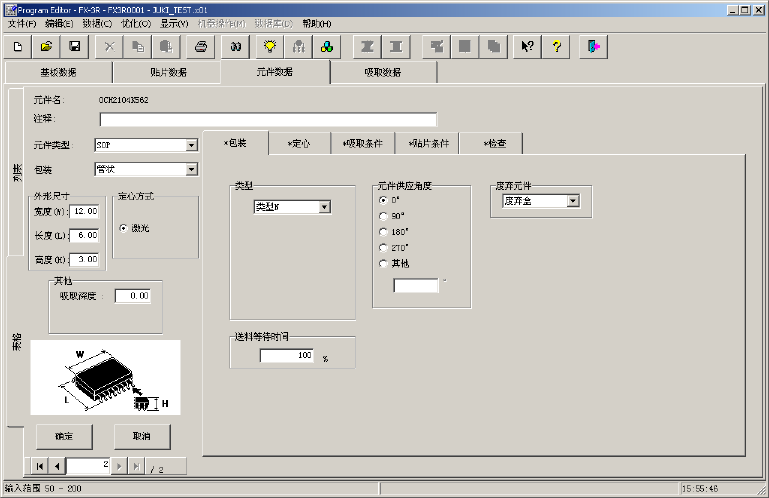Select the 180° supply angle option

pos(383,231)
